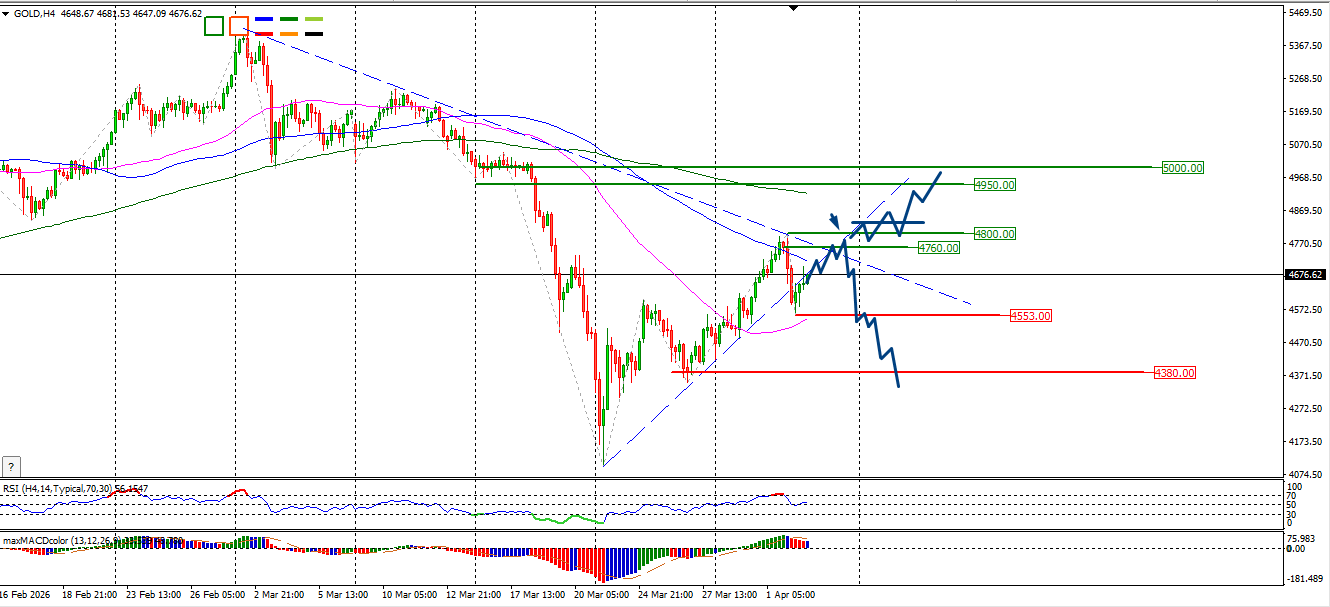Select the red line color dash
The width and height of the screenshot is (1330, 607).
tap(265, 34)
